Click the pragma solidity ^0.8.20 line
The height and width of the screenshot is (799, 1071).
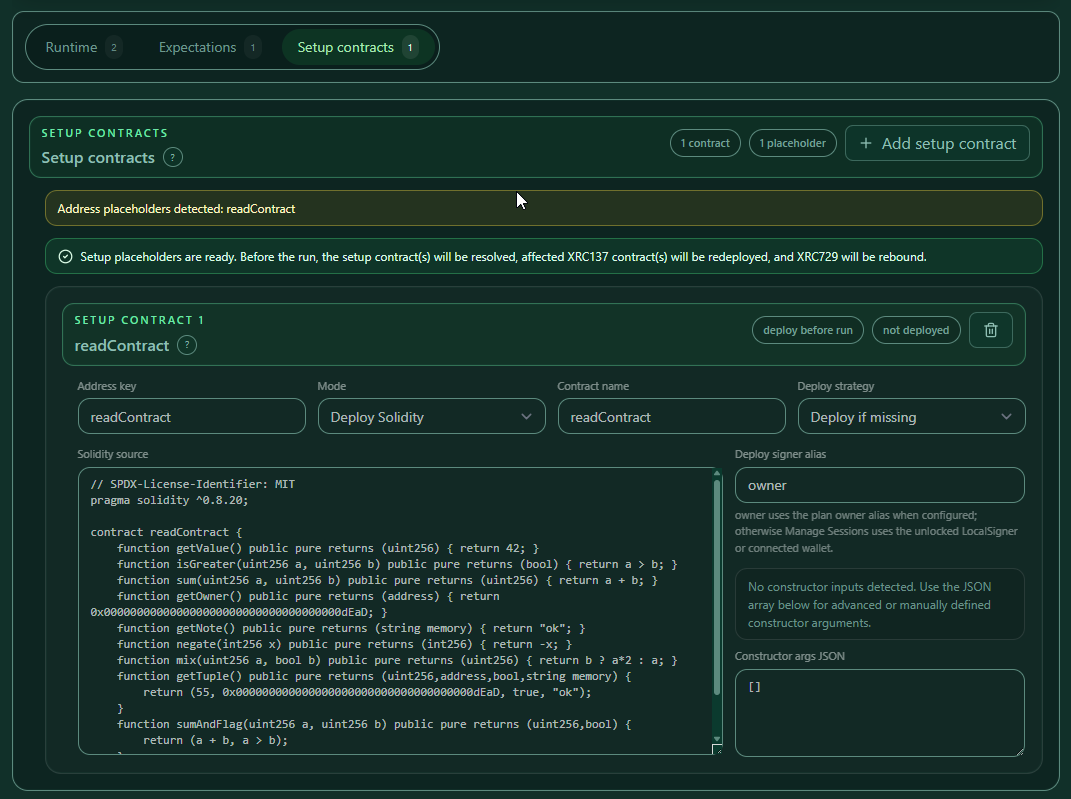(169, 501)
